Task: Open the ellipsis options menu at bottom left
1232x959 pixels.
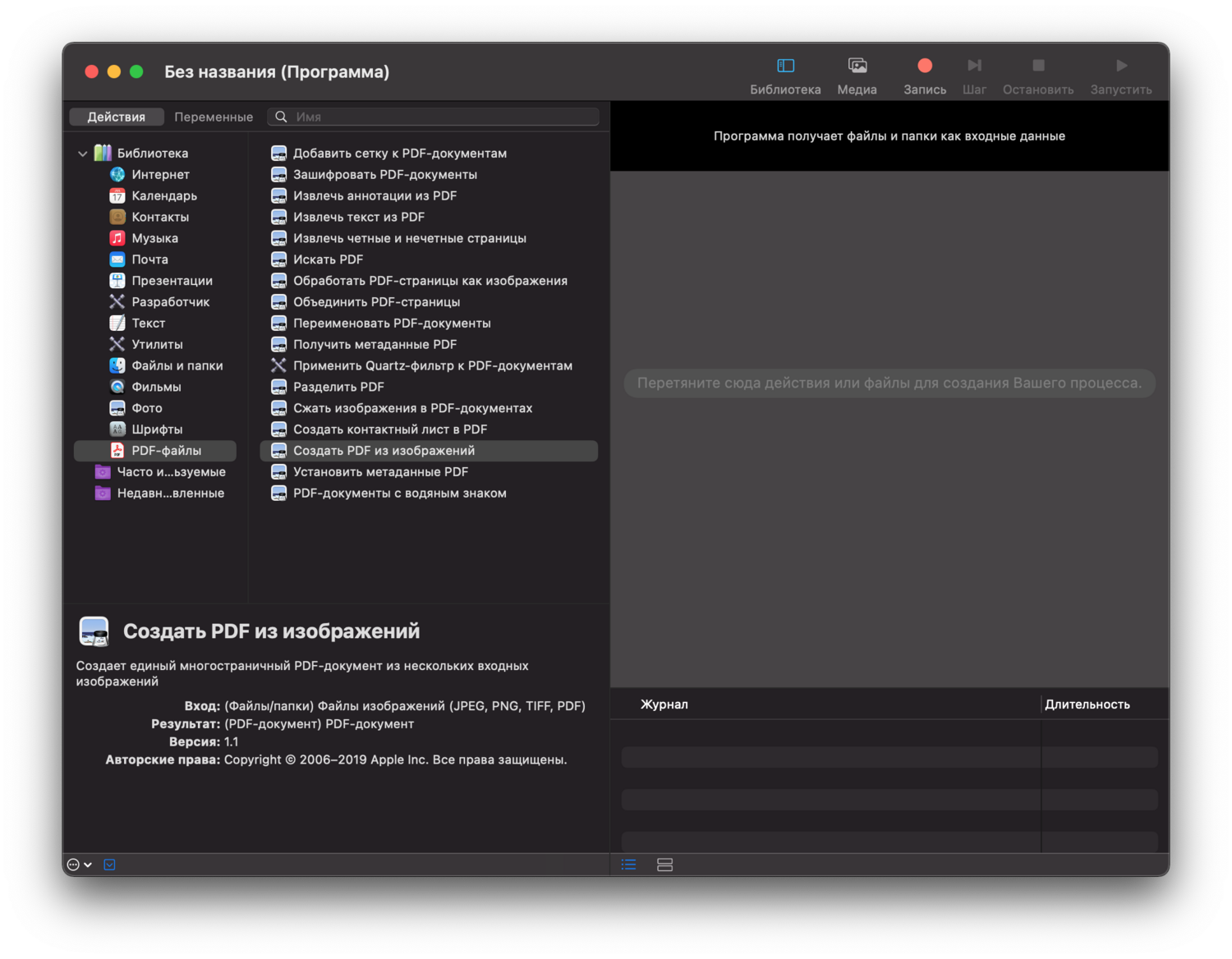Action: click(x=79, y=865)
